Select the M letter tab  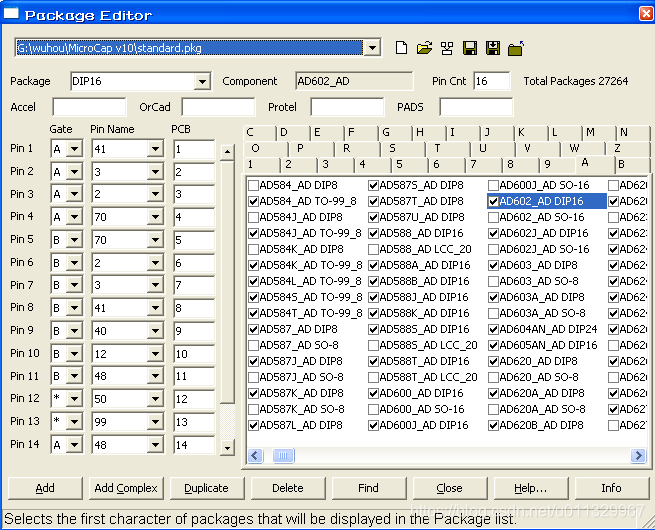coord(599,133)
